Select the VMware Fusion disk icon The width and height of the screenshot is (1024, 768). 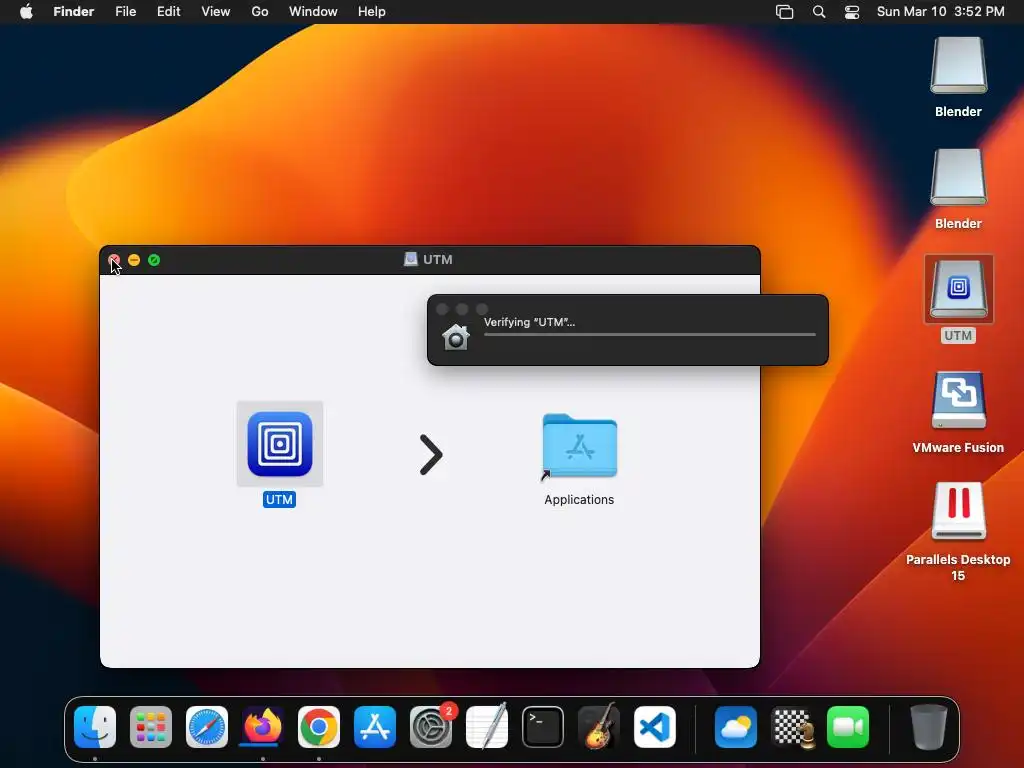pos(958,400)
